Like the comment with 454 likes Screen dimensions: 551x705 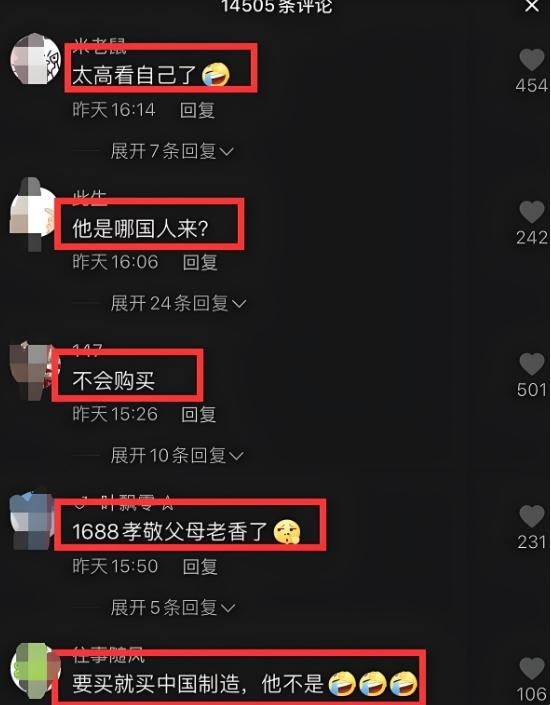[532, 59]
